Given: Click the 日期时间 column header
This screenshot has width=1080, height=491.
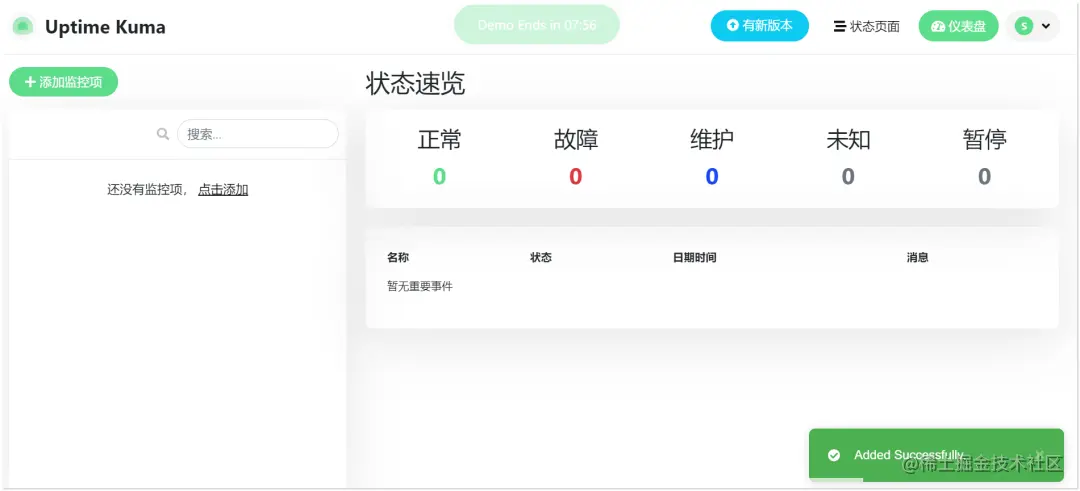Looking at the screenshot, I should pyautogui.click(x=694, y=258).
